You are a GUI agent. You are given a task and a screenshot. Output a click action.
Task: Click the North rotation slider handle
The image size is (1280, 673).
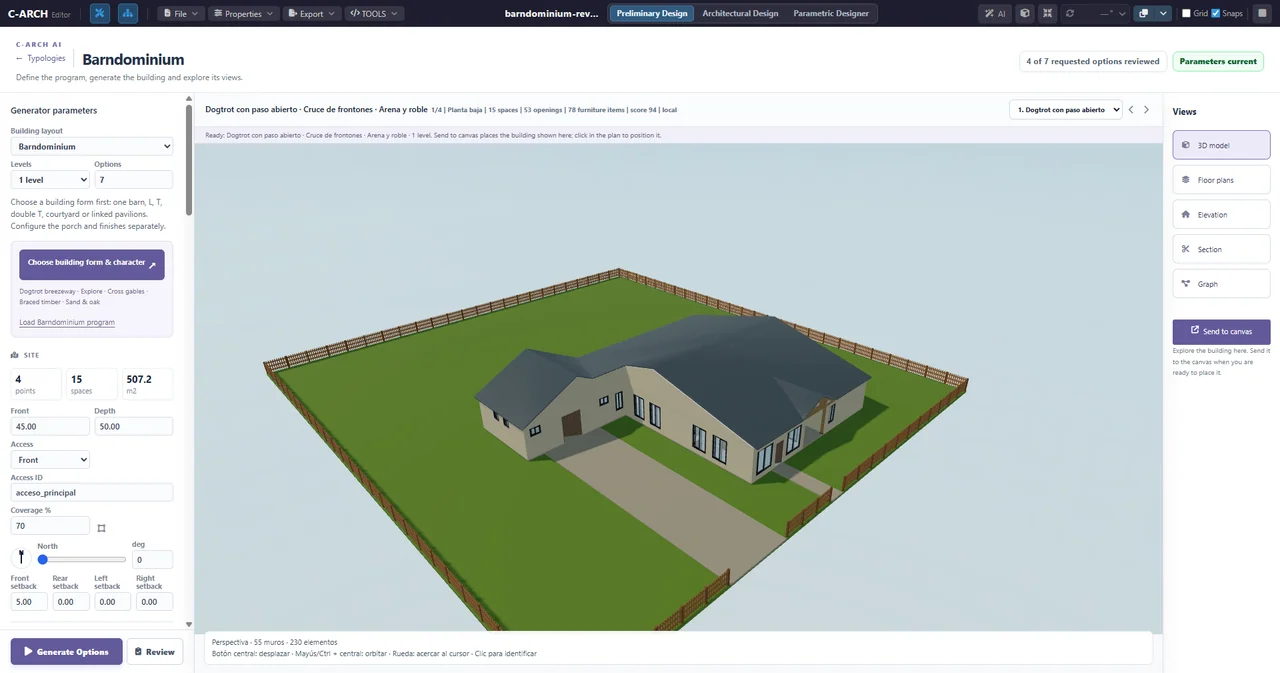coord(43,559)
